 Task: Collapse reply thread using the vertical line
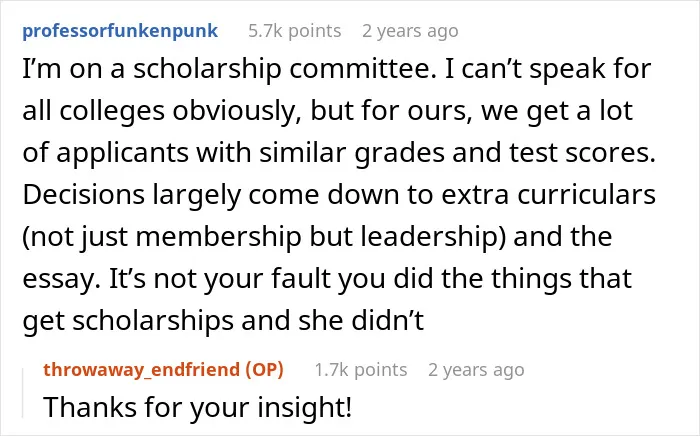pos(23,393)
